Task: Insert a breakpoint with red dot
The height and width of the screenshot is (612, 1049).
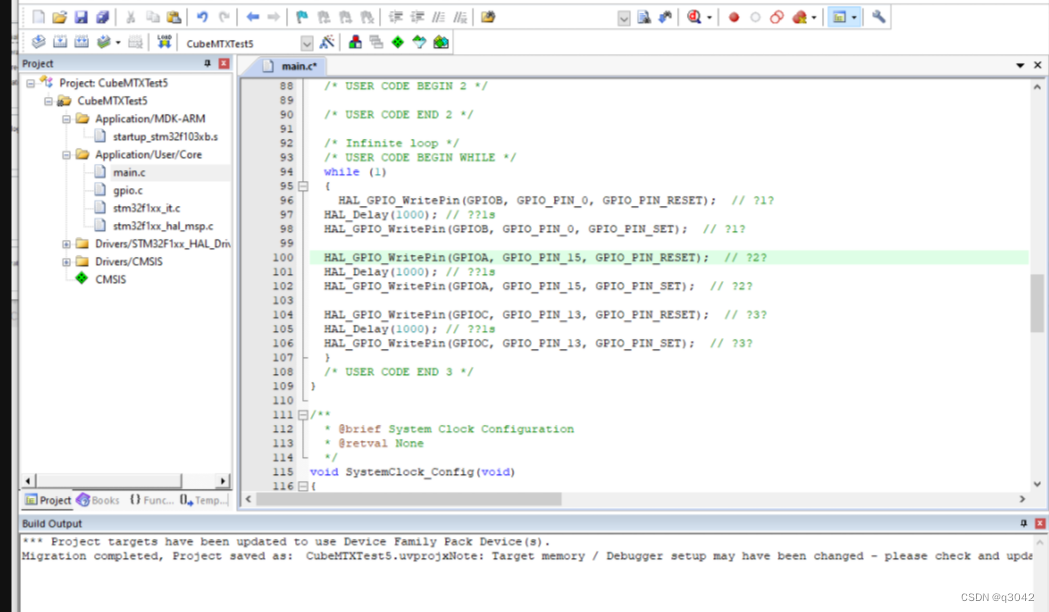Action: [734, 17]
